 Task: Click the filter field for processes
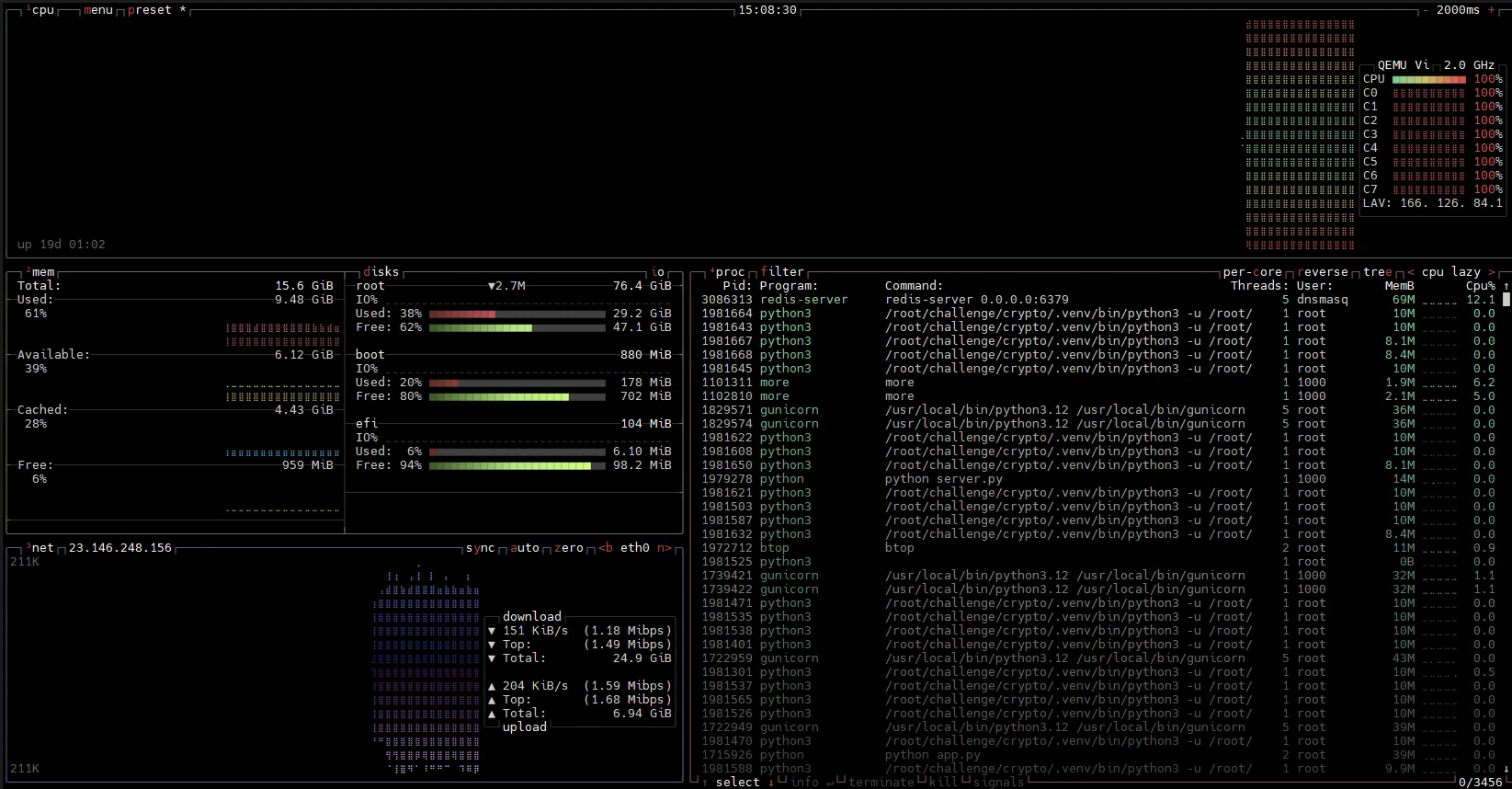[x=782, y=272]
